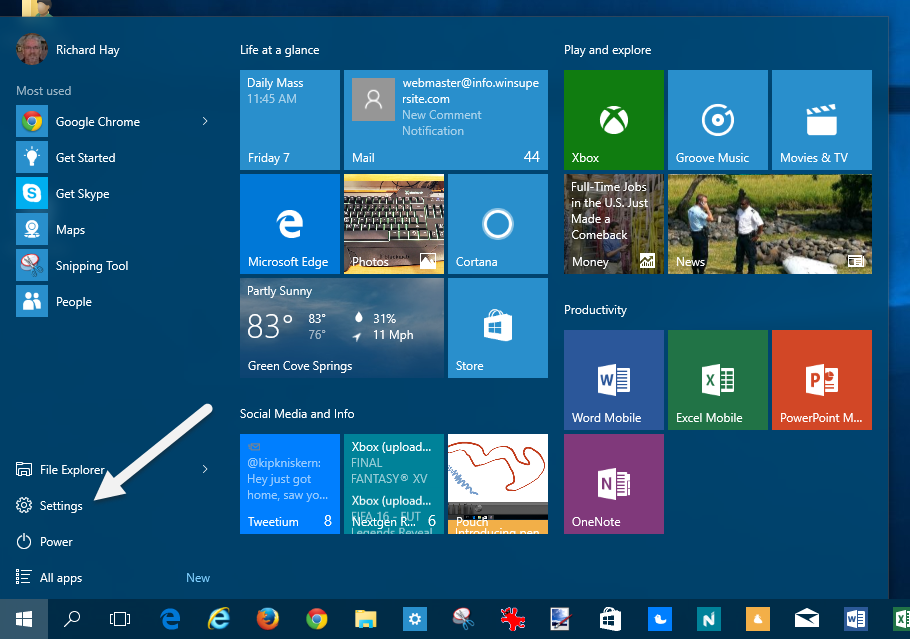The width and height of the screenshot is (910, 639).
Task: Launch Internet Explorer from taskbar
Action: click(219, 619)
